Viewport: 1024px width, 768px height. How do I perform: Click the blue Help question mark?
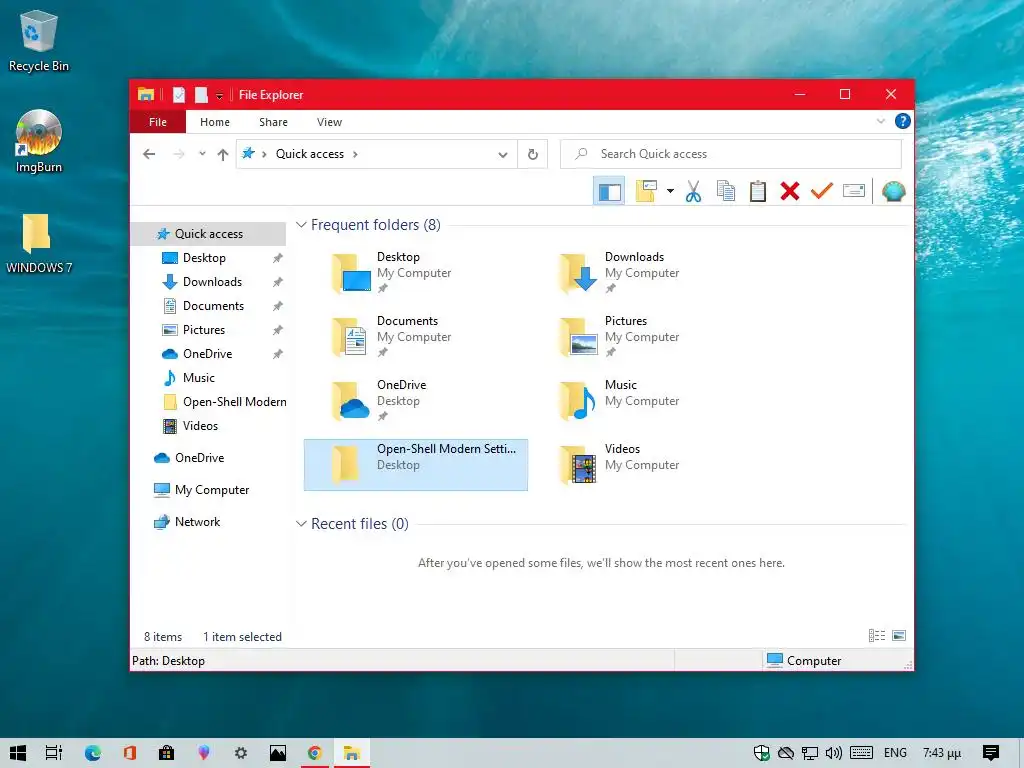click(x=903, y=121)
